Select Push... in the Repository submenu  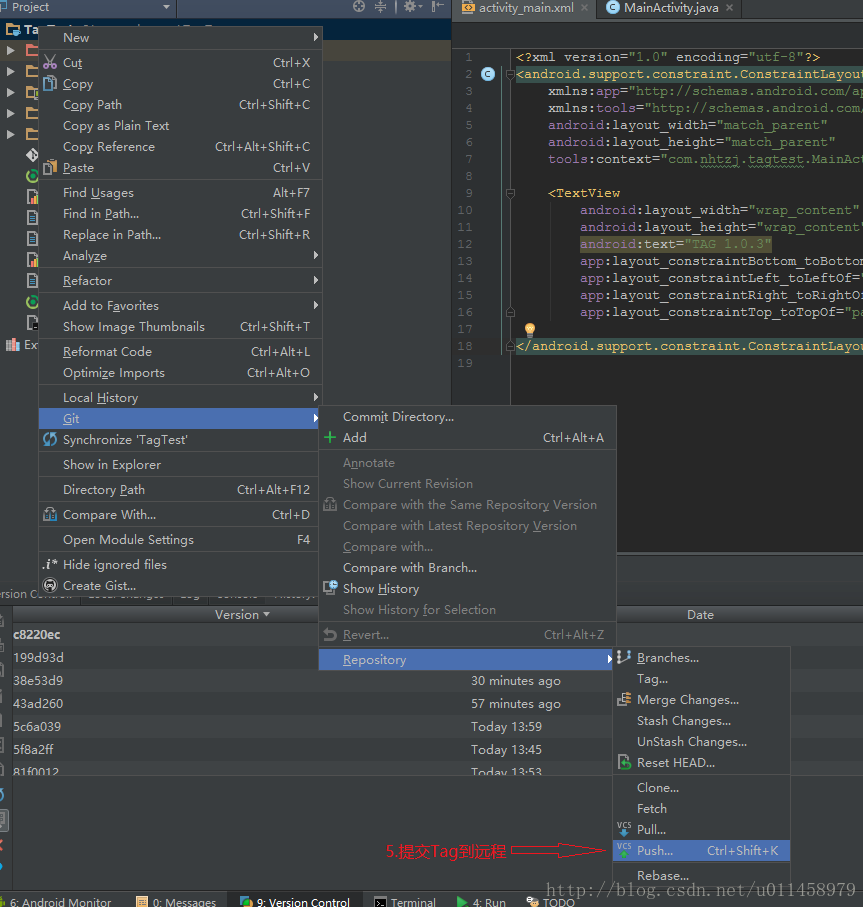click(x=655, y=851)
